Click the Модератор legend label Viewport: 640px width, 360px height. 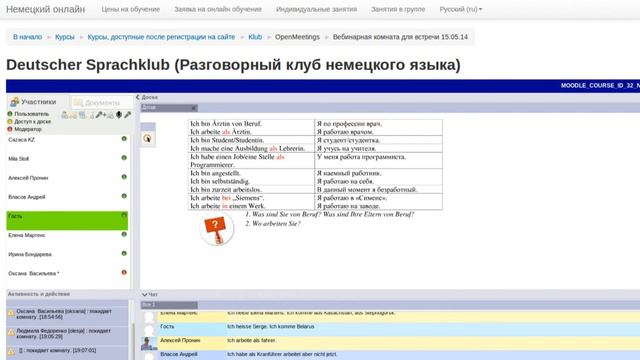[x=28, y=129]
